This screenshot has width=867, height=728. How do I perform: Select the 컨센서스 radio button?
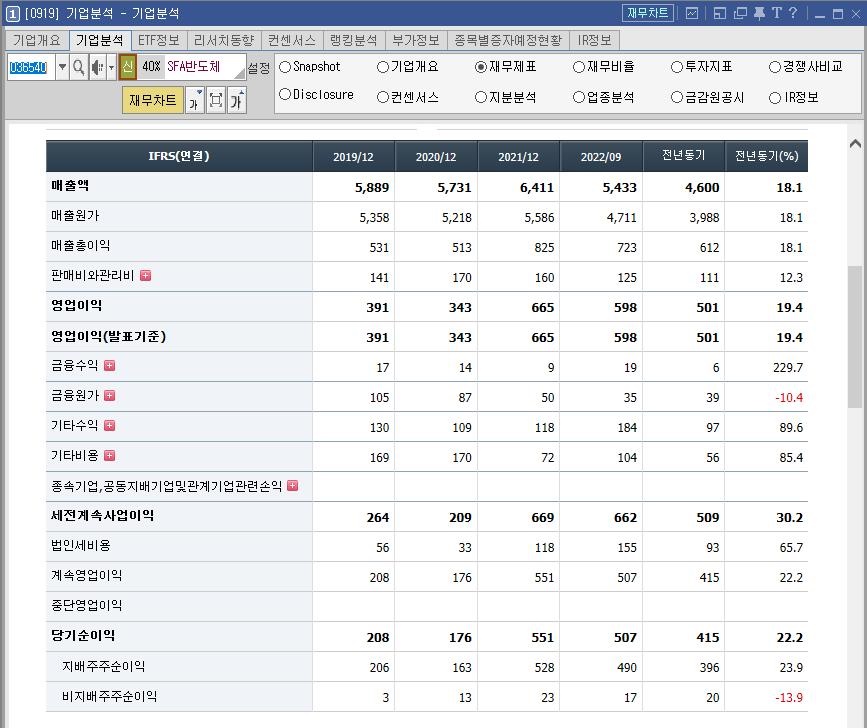[383, 97]
